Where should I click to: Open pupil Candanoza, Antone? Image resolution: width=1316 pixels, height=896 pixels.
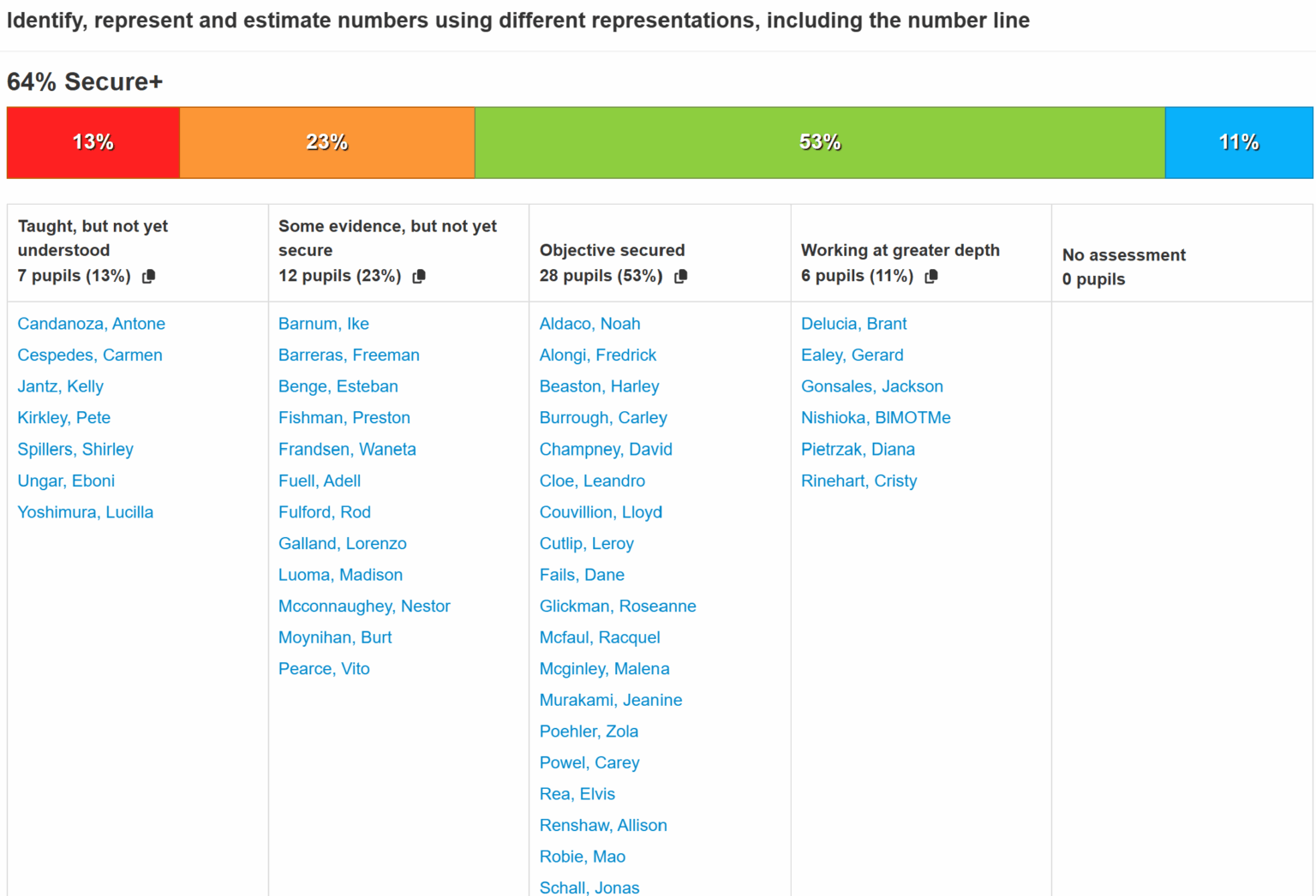pyautogui.click(x=92, y=324)
